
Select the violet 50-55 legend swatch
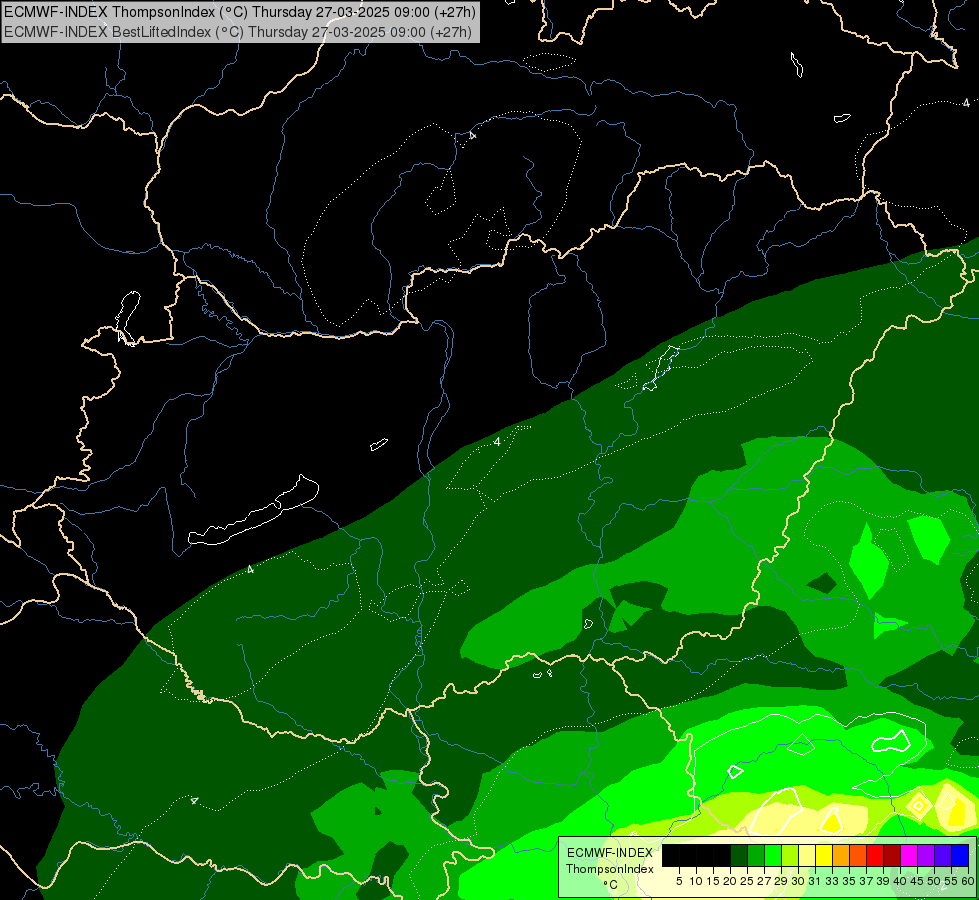[943, 855]
